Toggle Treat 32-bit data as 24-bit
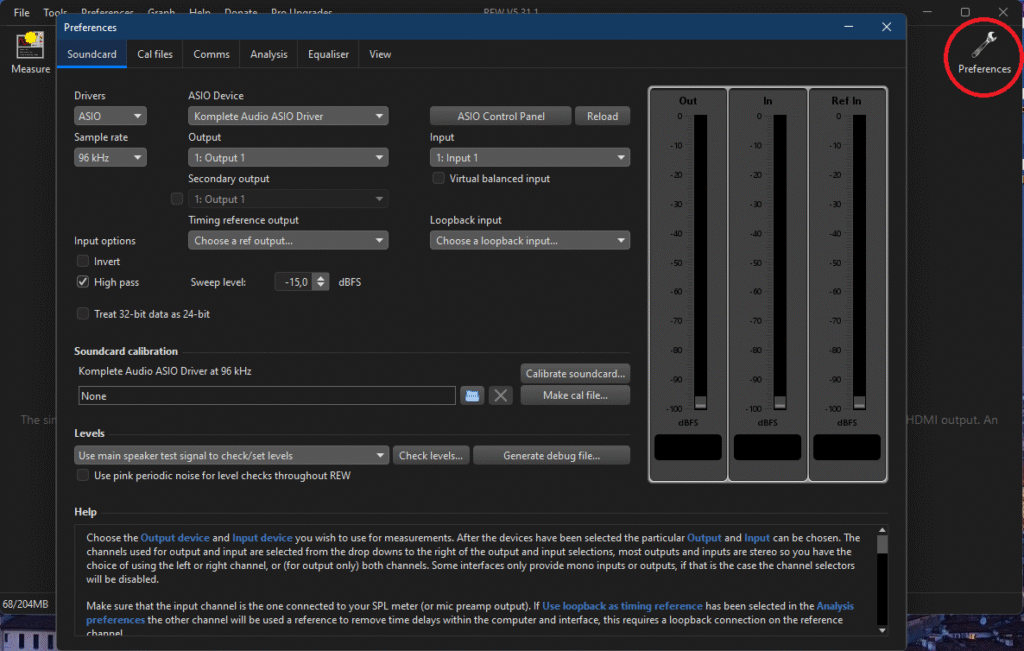This screenshot has width=1024, height=651. click(84, 314)
